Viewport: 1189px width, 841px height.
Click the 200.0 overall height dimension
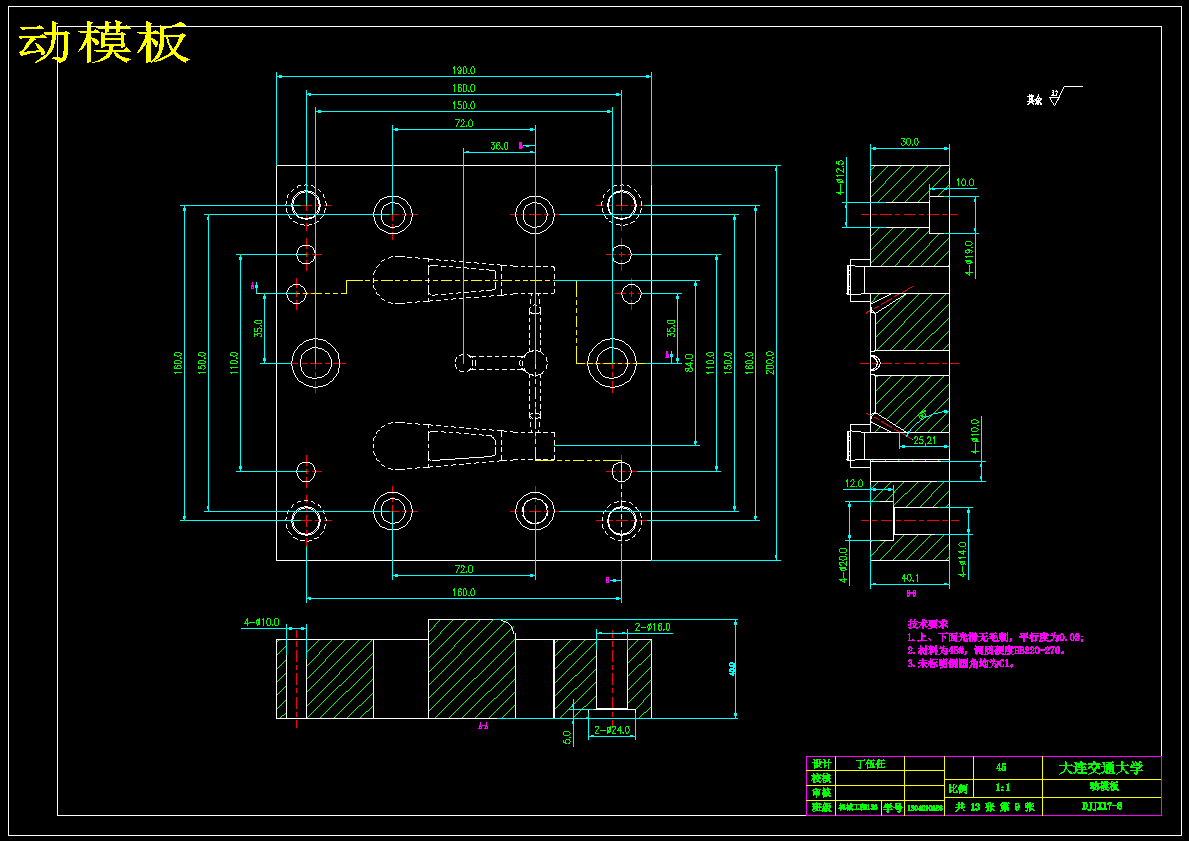pyautogui.click(x=770, y=363)
